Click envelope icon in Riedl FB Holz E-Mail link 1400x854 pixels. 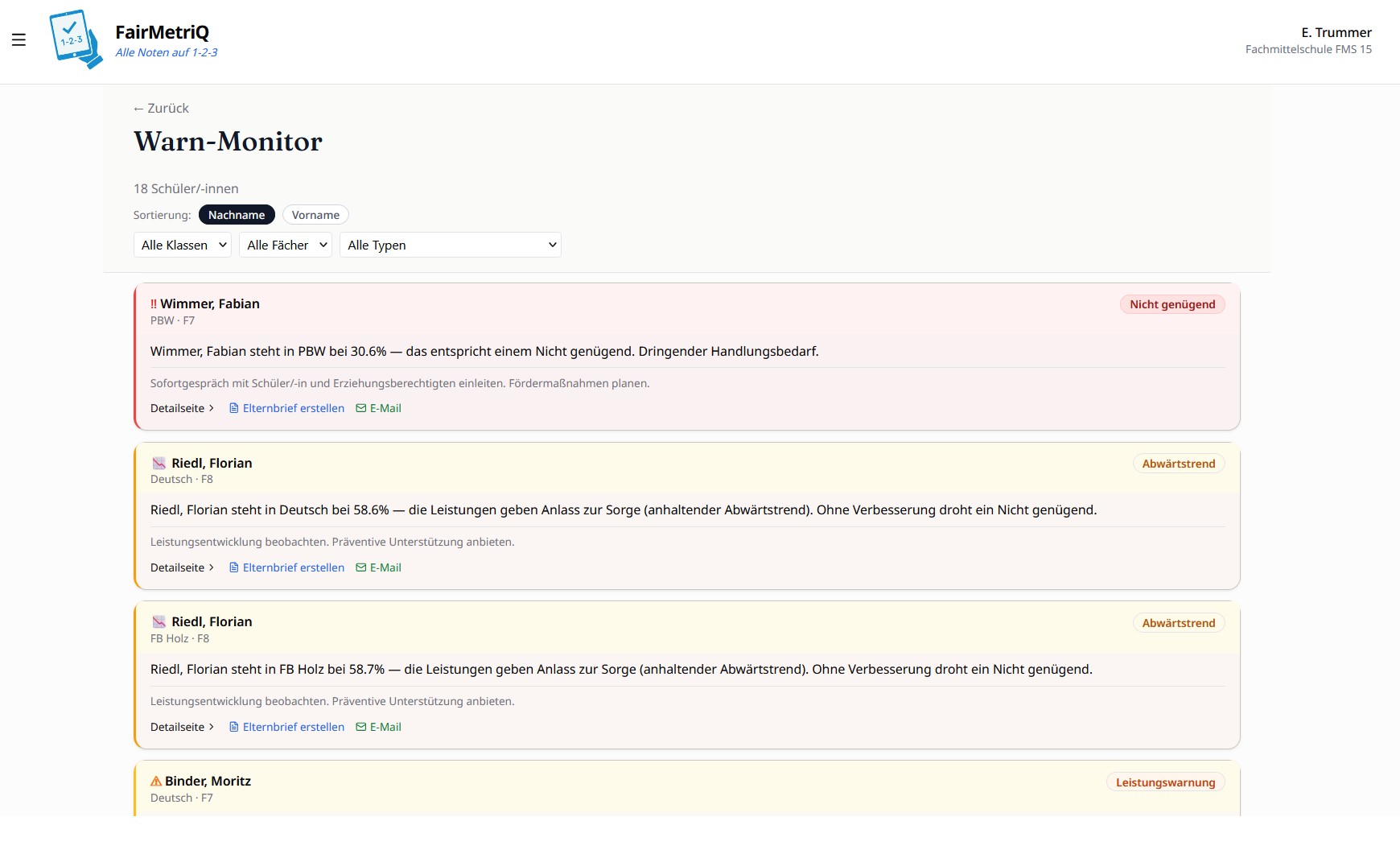pos(361,727)
